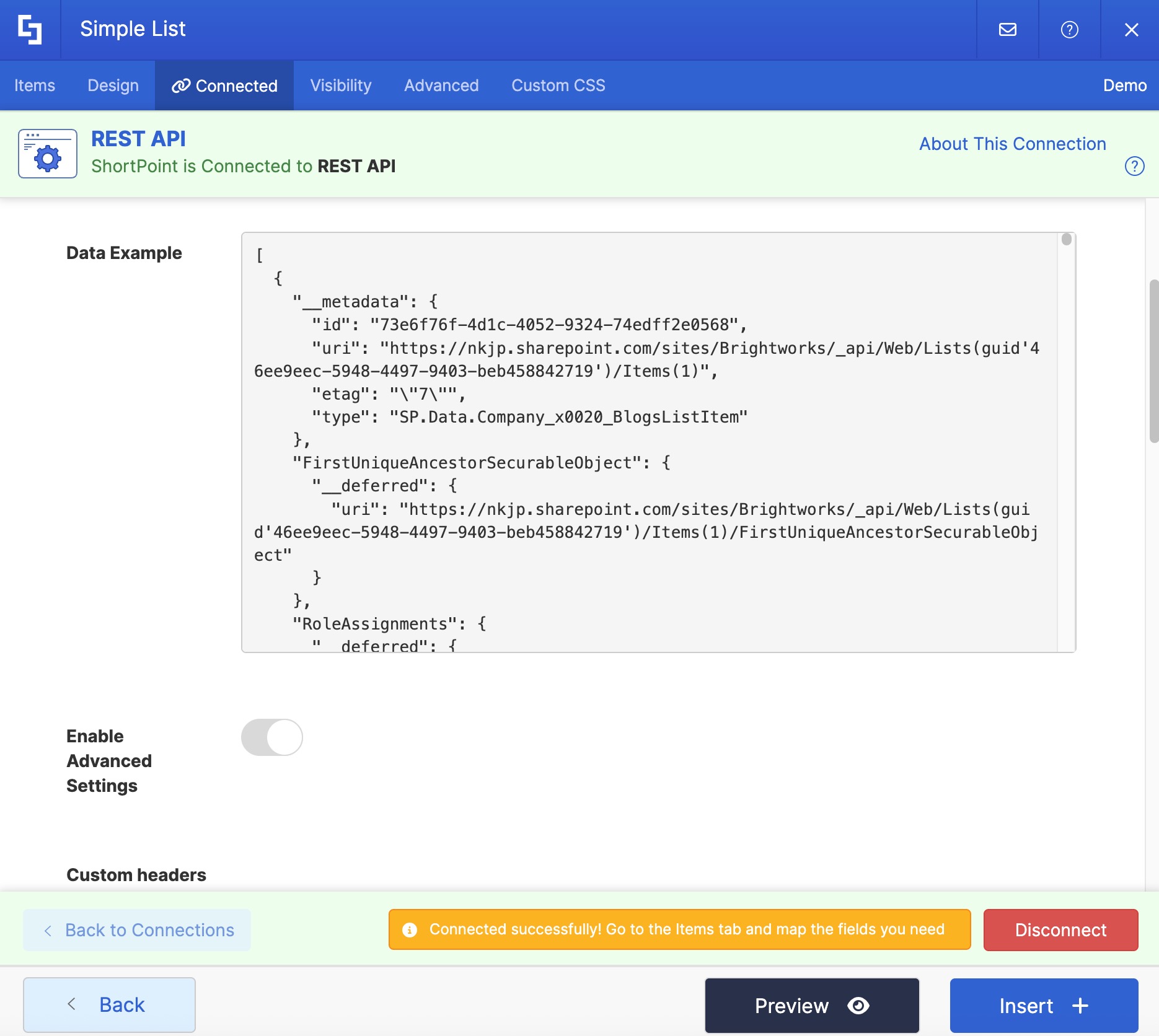Close the Simple List dialog
Image resolution: width=1159 pixels, height=1036 pixels.
(1132, 29)
